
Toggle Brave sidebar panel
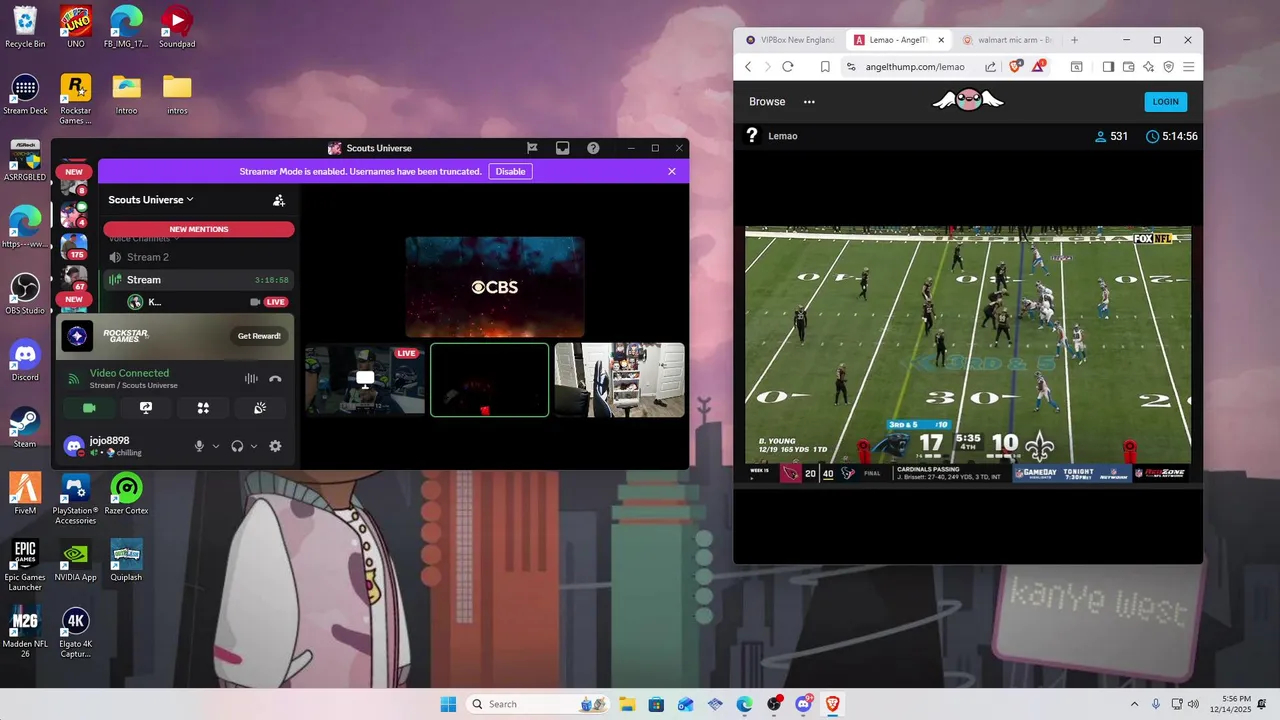pyautogui.click(x=1108, y=67)
